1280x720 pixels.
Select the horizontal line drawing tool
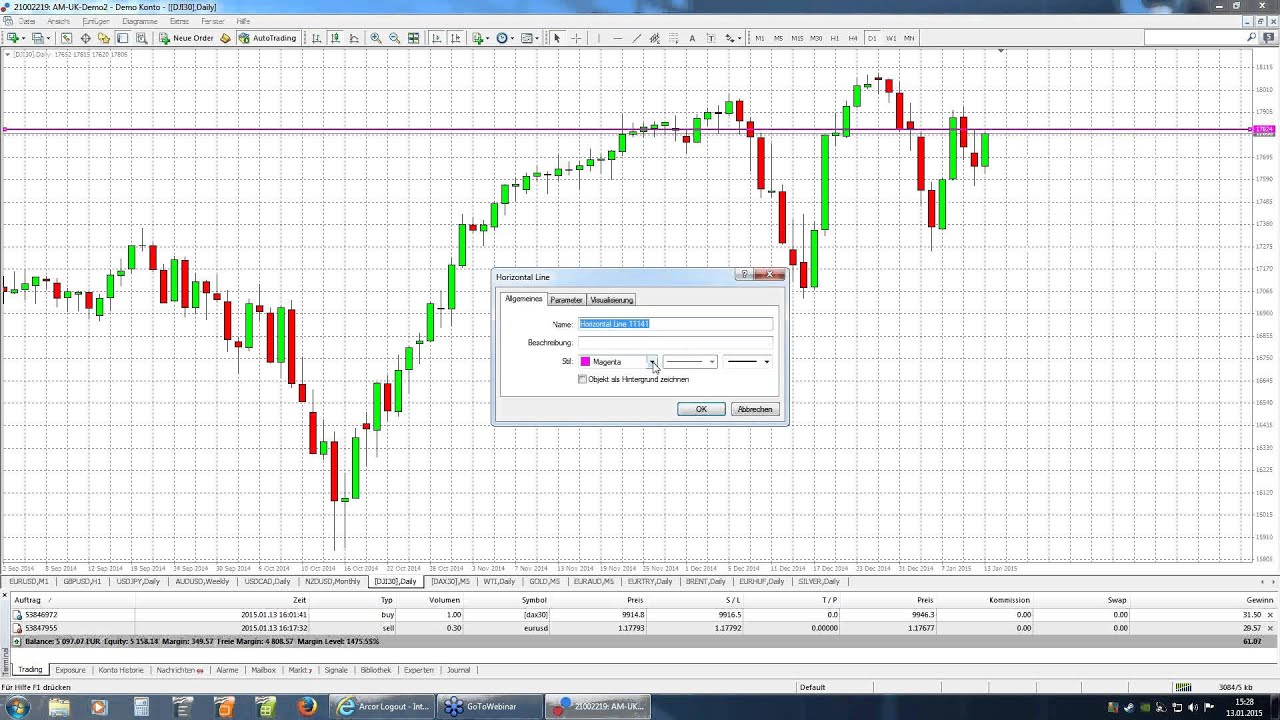point(617,38)
